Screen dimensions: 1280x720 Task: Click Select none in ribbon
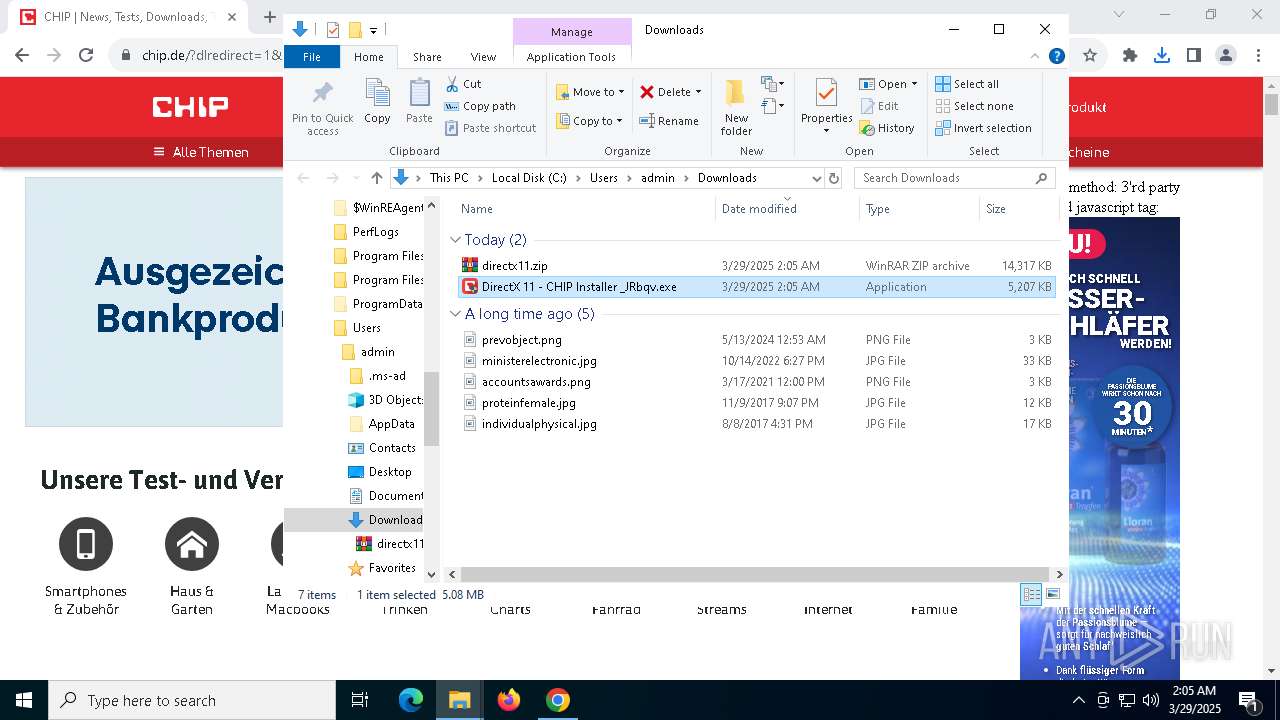pos(974,106)
